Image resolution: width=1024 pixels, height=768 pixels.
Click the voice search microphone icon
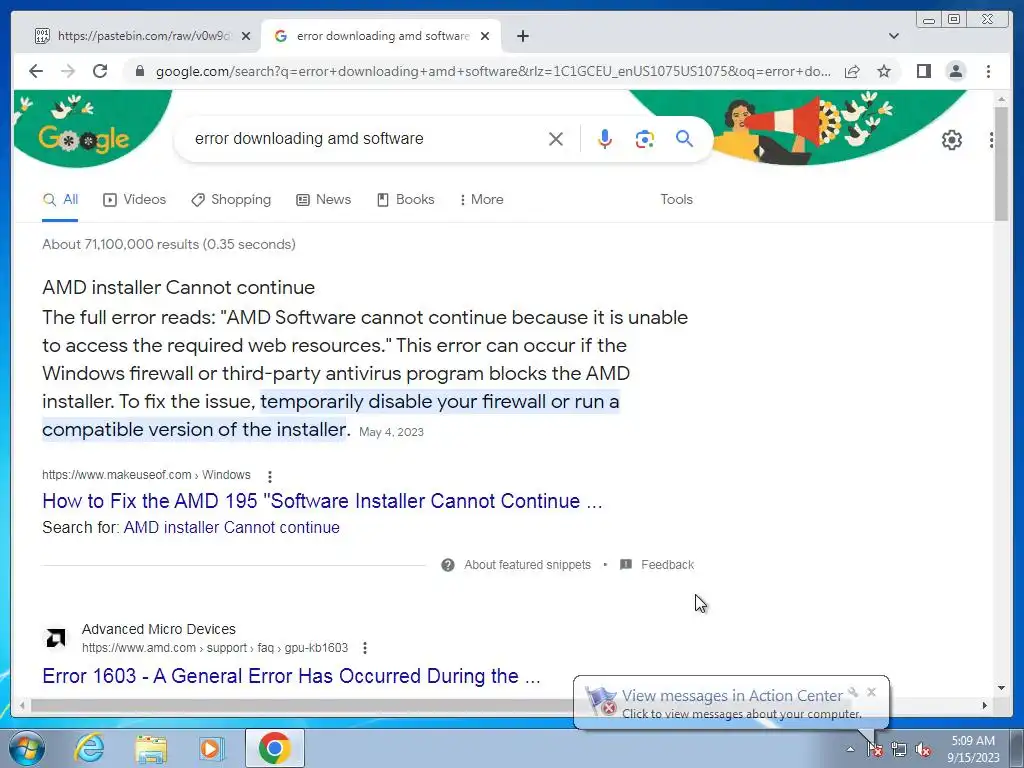605,138
